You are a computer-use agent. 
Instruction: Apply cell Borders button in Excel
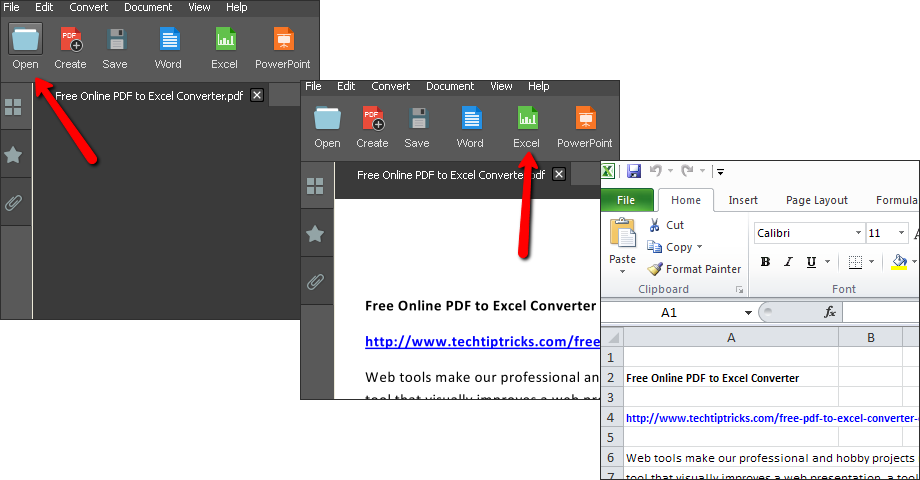click(x=855, y=262)
